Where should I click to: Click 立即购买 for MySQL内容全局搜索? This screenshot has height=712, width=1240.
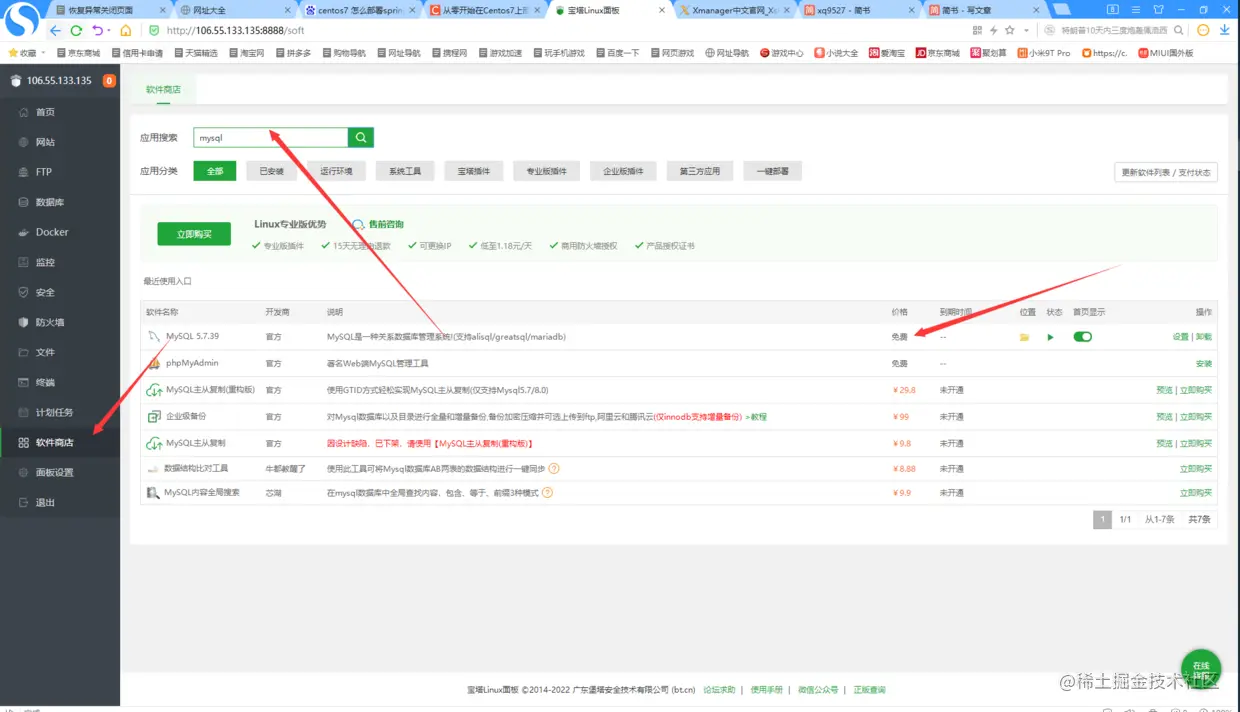[1196, 493]
